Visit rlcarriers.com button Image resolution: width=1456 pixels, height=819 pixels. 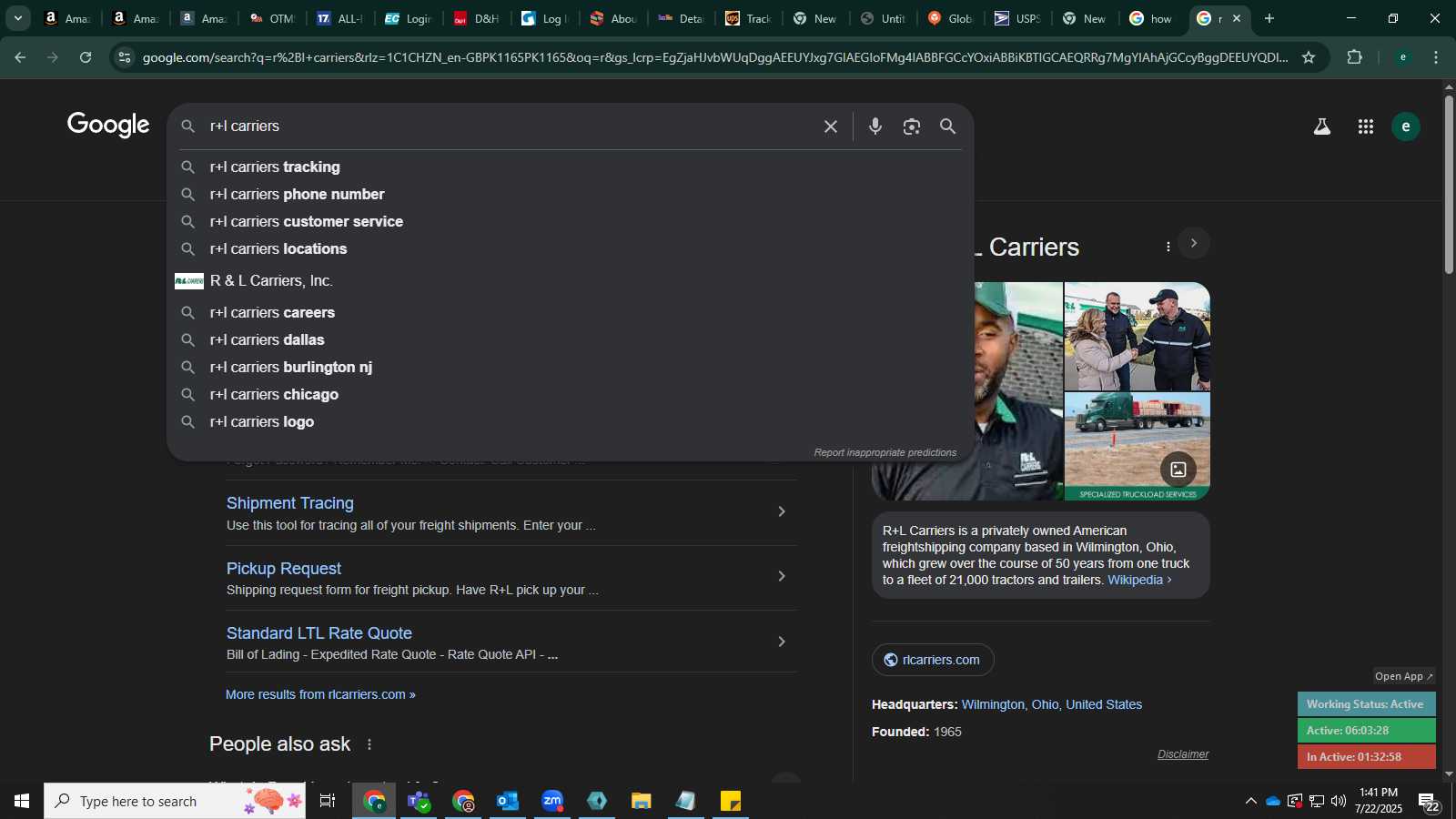pyautogui.click(x=933, y=660)
